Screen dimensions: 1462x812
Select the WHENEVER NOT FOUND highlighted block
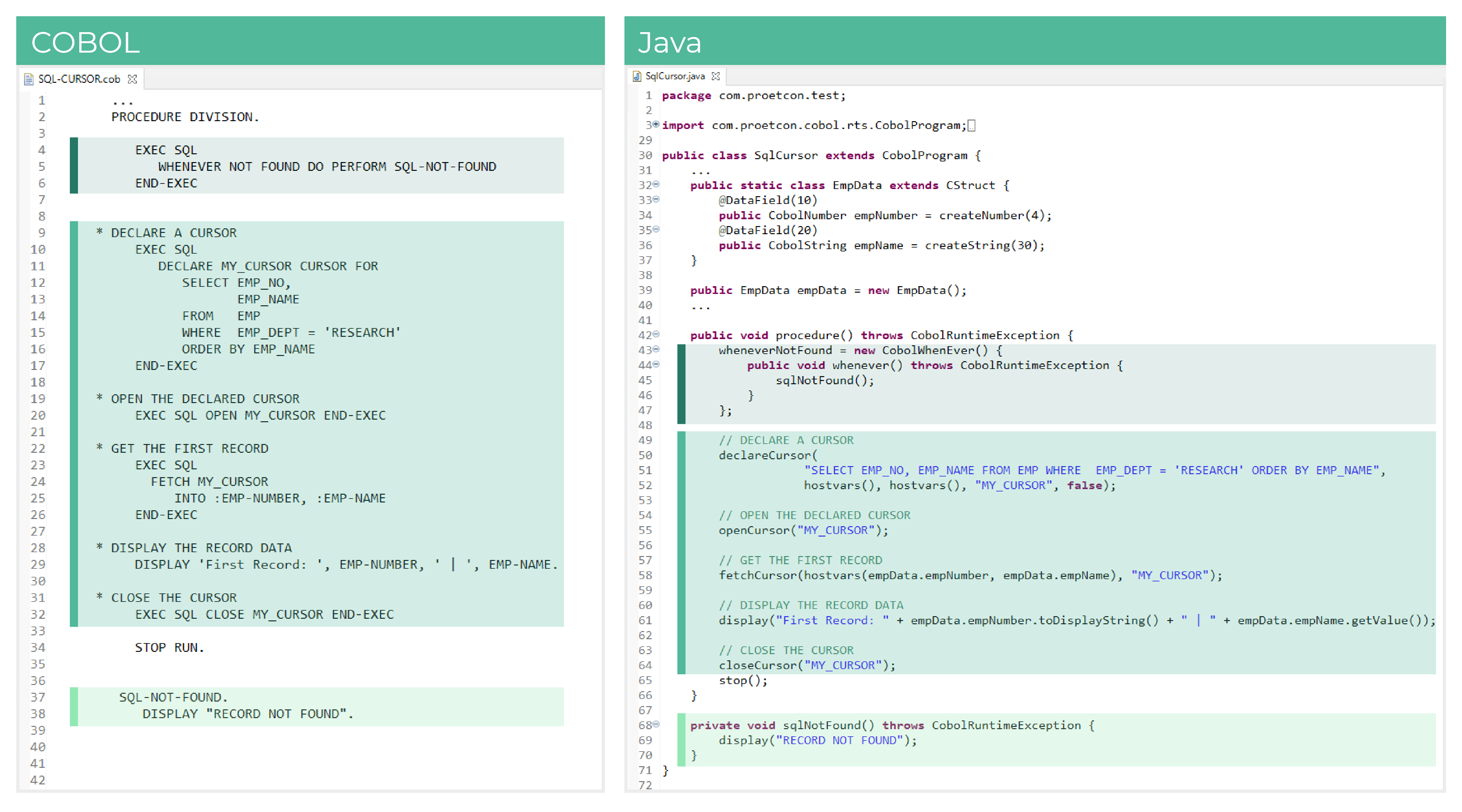[x=318, y=166]
